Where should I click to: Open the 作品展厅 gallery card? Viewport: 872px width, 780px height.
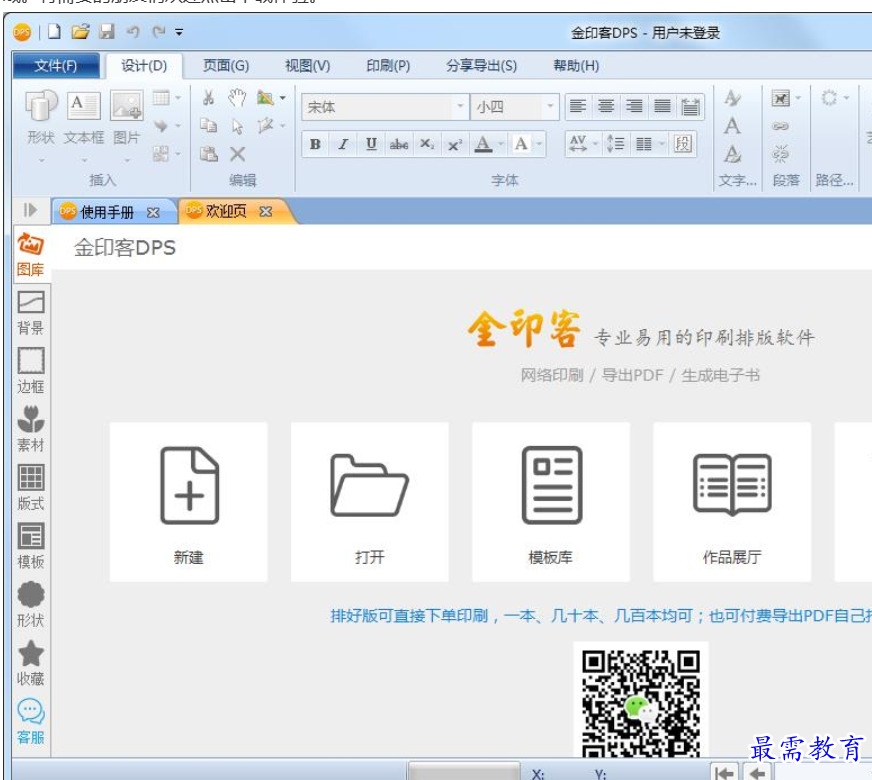point(732,502)
